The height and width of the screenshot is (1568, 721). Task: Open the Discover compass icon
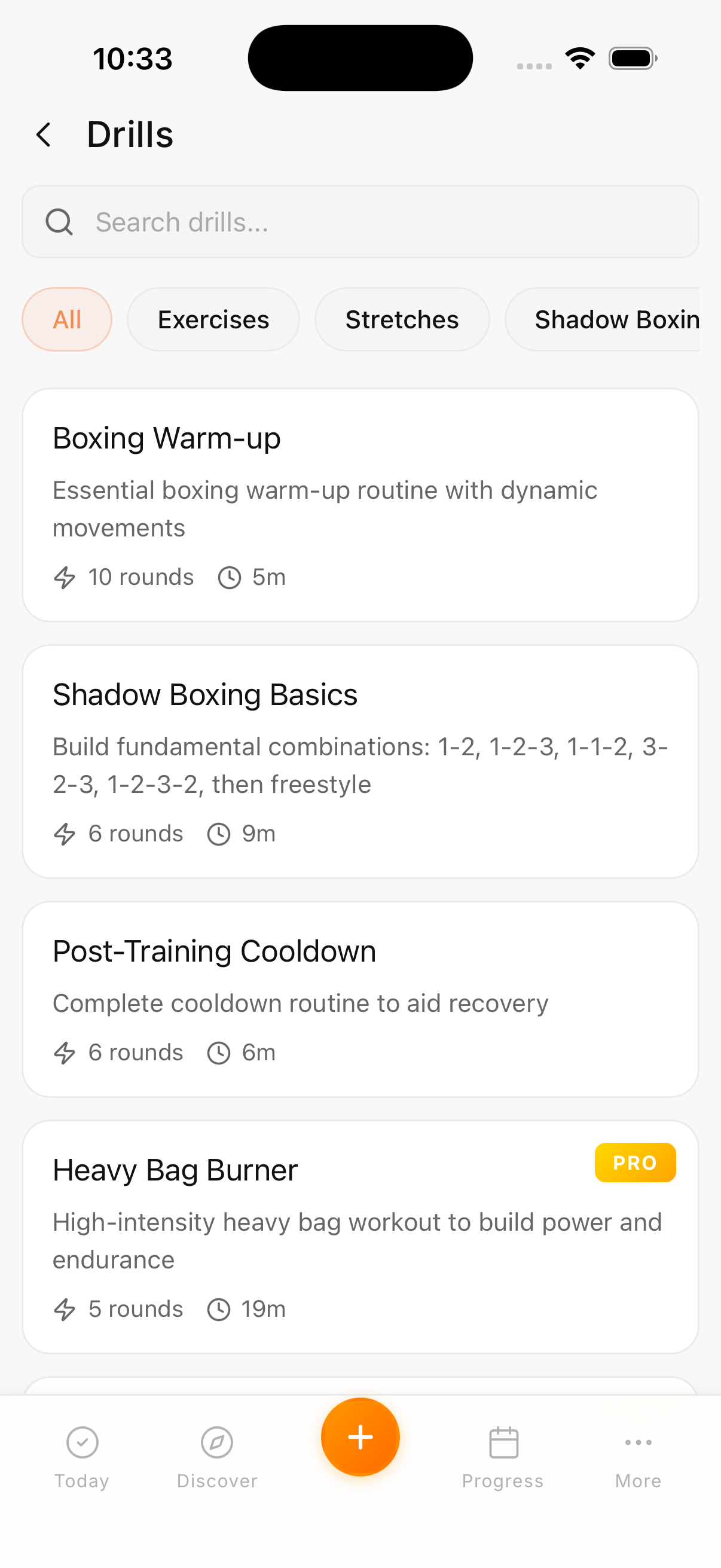point(217,1442)
